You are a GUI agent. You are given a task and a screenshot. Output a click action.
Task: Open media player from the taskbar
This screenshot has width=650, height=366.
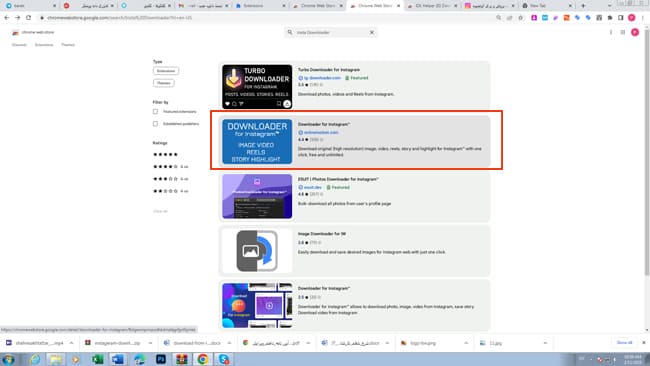click(x=75, y=359)
